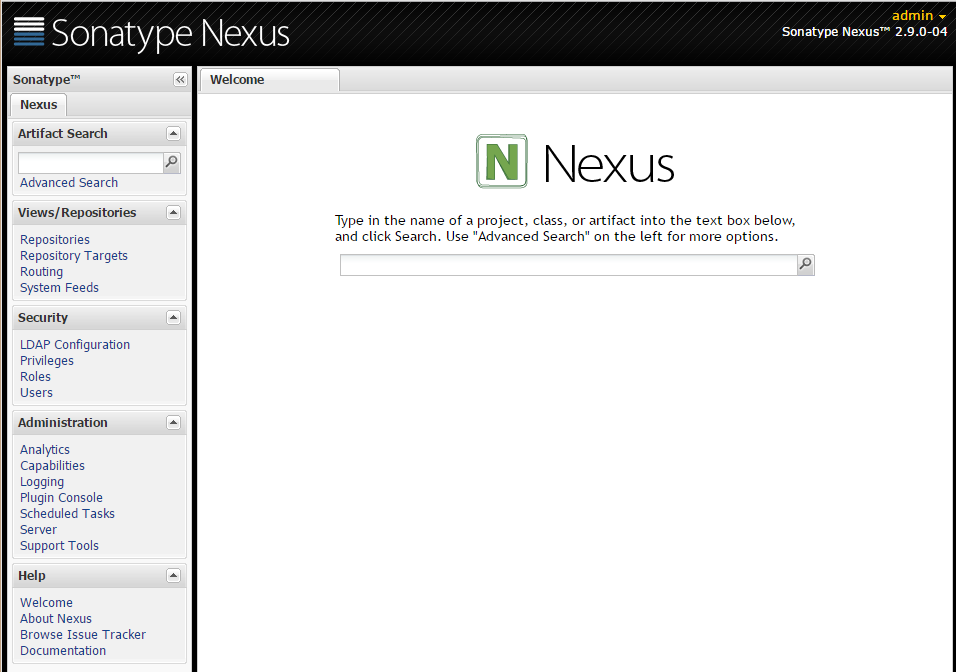
Task: Open About Nexus
Action: coord(56,618)
